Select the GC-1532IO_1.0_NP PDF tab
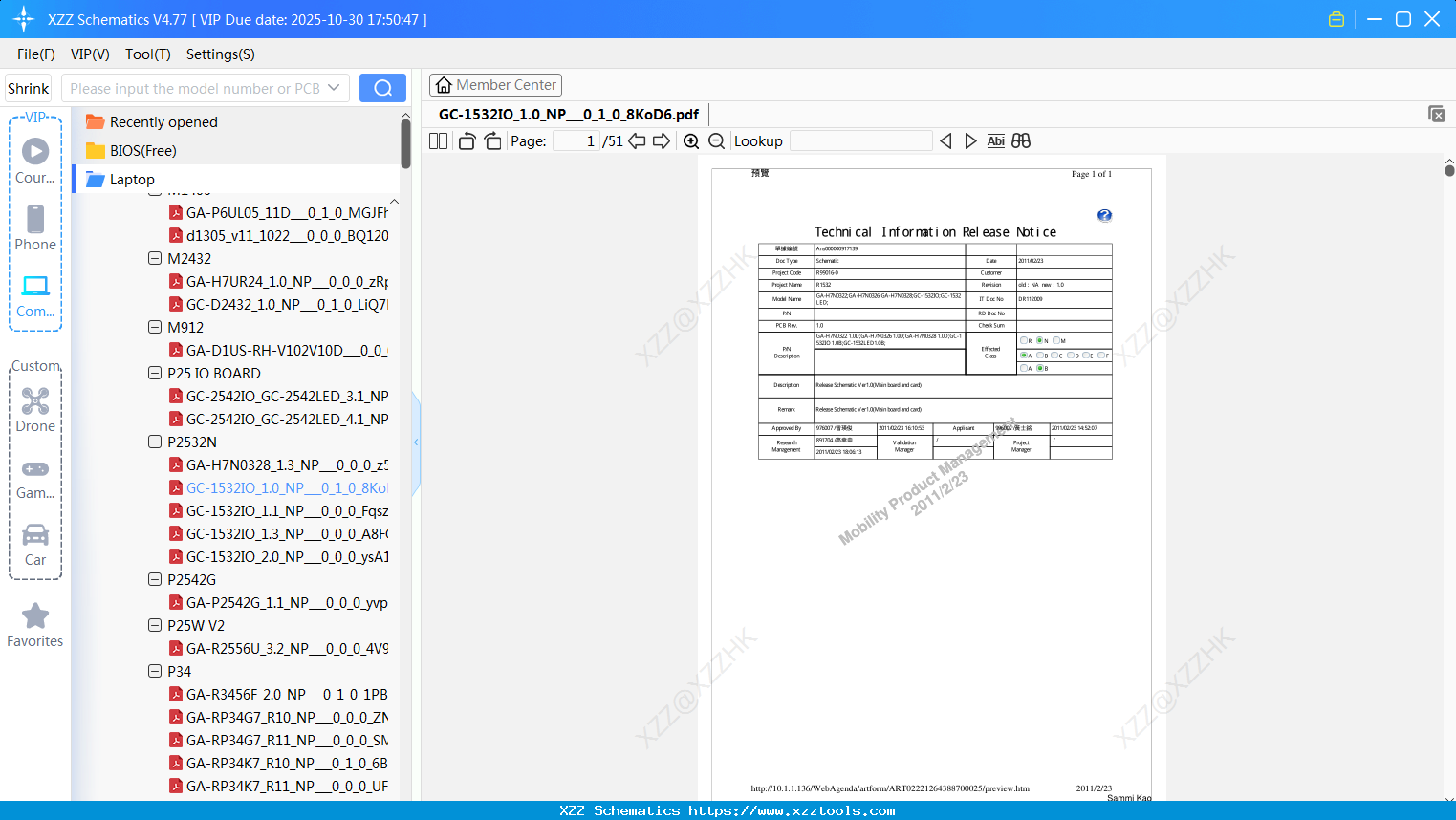The width and height of the screenshot is (1456, 820). [569, 114]
